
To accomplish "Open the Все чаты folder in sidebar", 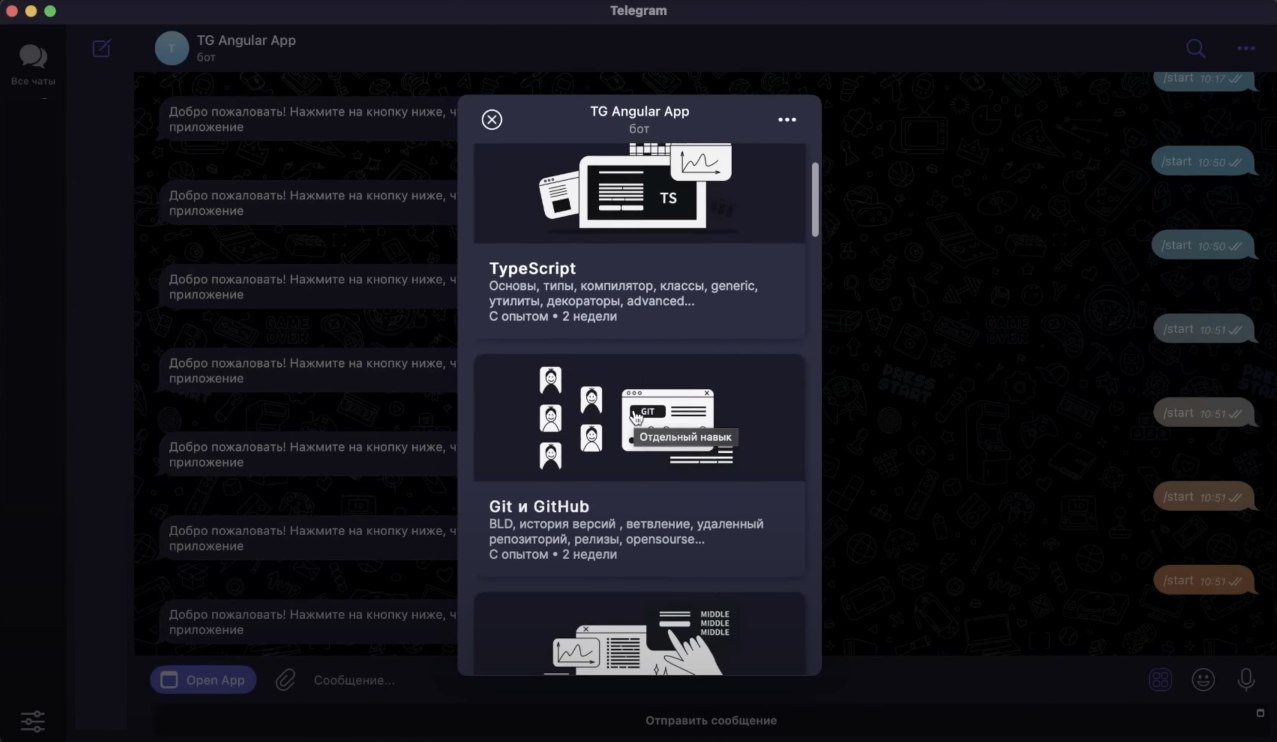I will pyautogui.click(x=33, y=63).
